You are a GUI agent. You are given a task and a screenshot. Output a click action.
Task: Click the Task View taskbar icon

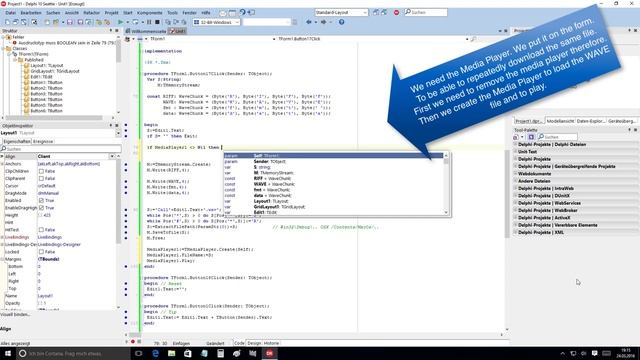[x=138, y=353]
